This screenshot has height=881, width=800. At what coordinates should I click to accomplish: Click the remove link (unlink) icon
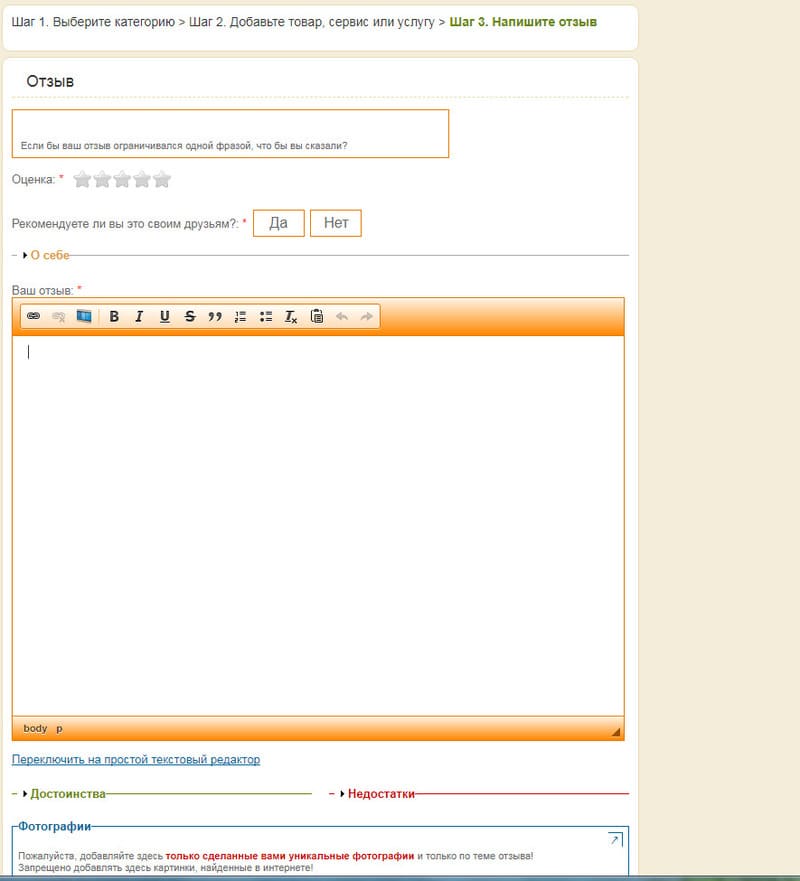[58, 317]
